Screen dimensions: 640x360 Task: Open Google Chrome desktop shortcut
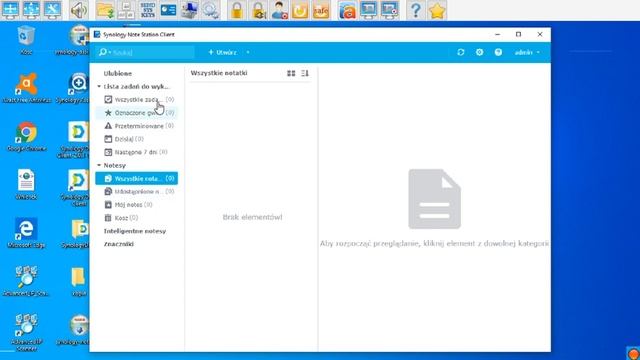(27, 137)
